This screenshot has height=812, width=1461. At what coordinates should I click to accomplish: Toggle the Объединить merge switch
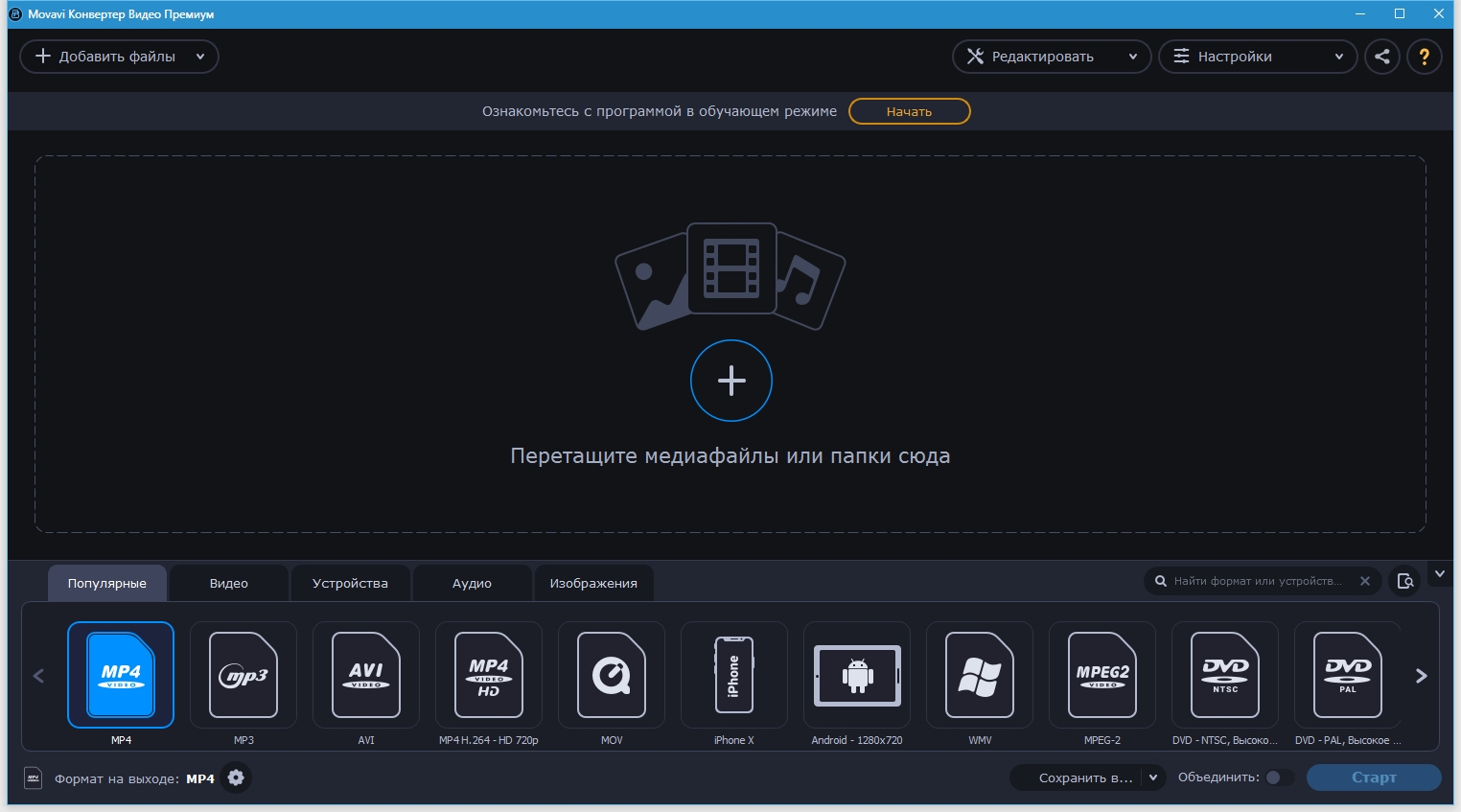point(1279,777)
